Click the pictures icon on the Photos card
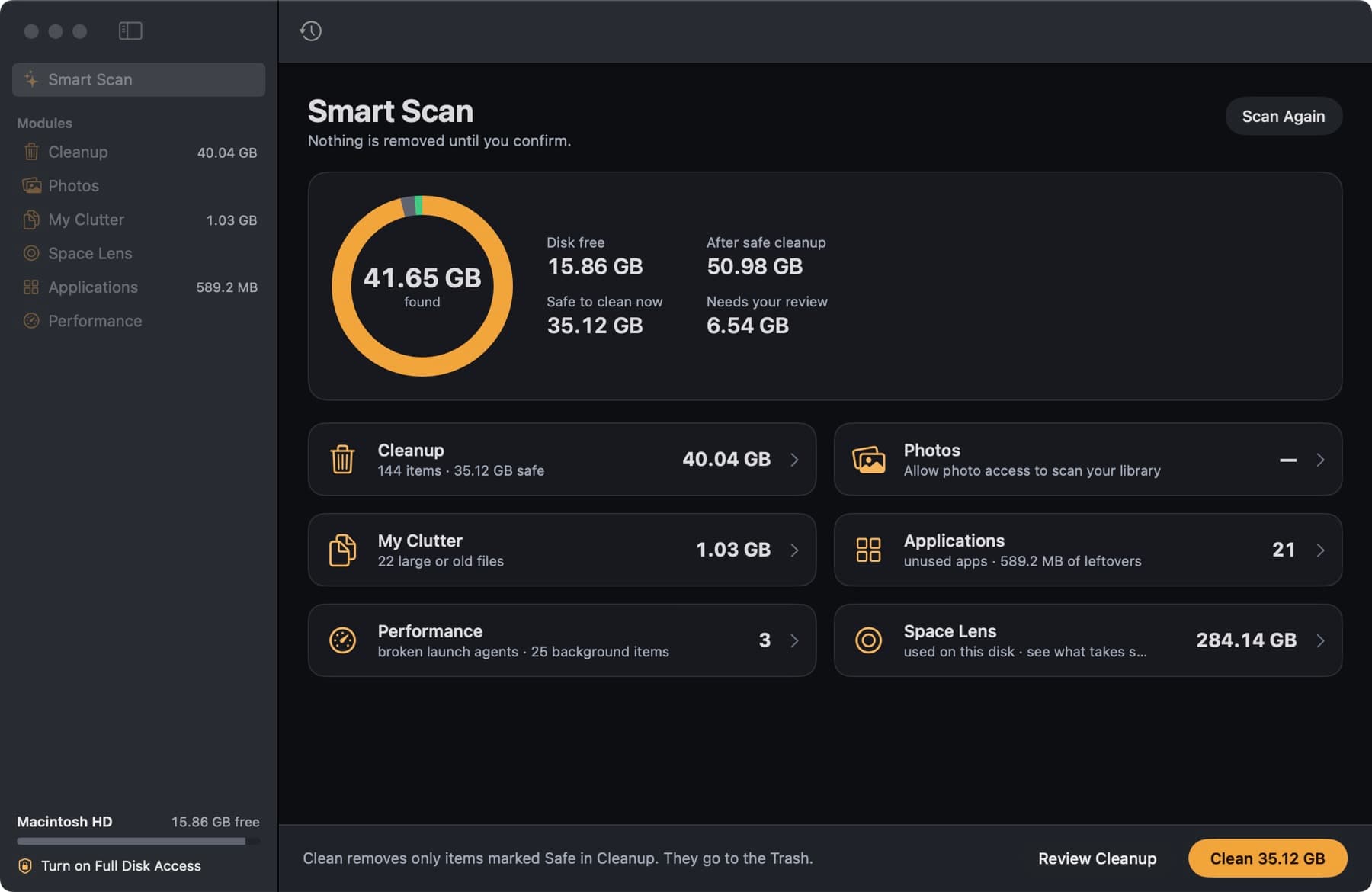This screenshot has height=892, width=1372. [x=869, y=460]
